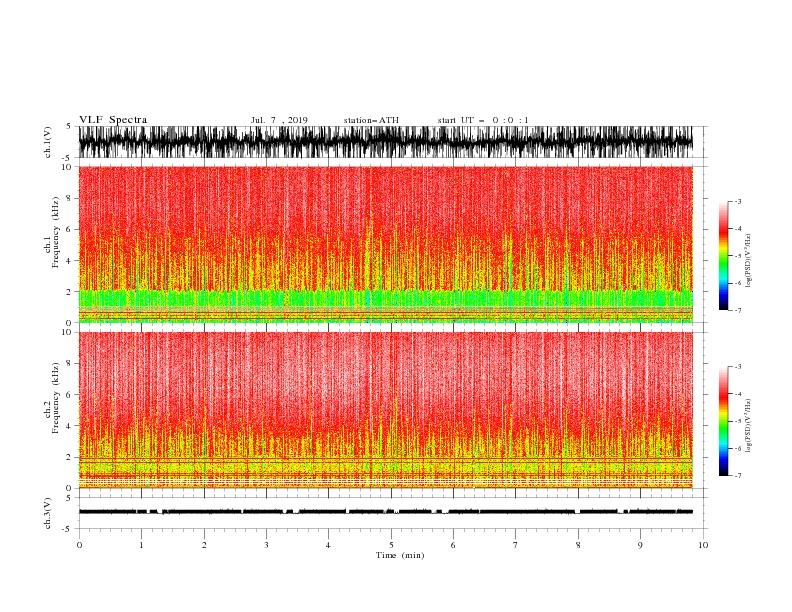This screenshot has height=612, width=792.
Task: Click the ch.2 frequency tick label "2"
Action: click(x=69, y=457)
